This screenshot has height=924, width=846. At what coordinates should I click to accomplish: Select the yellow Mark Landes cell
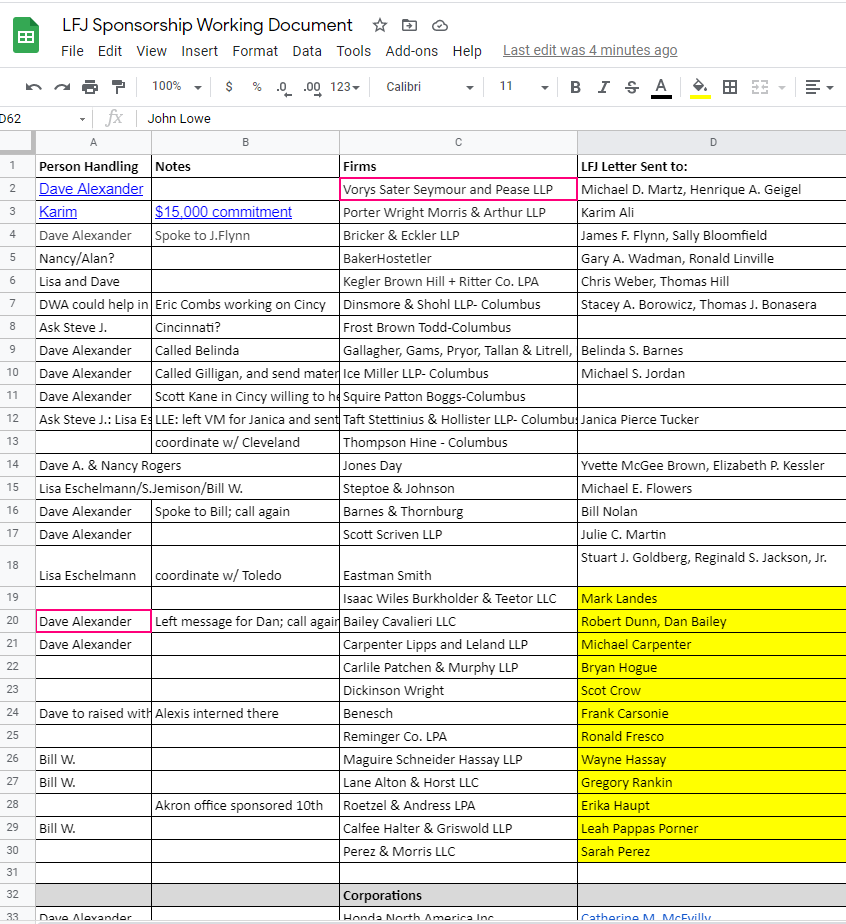(712, 598)
